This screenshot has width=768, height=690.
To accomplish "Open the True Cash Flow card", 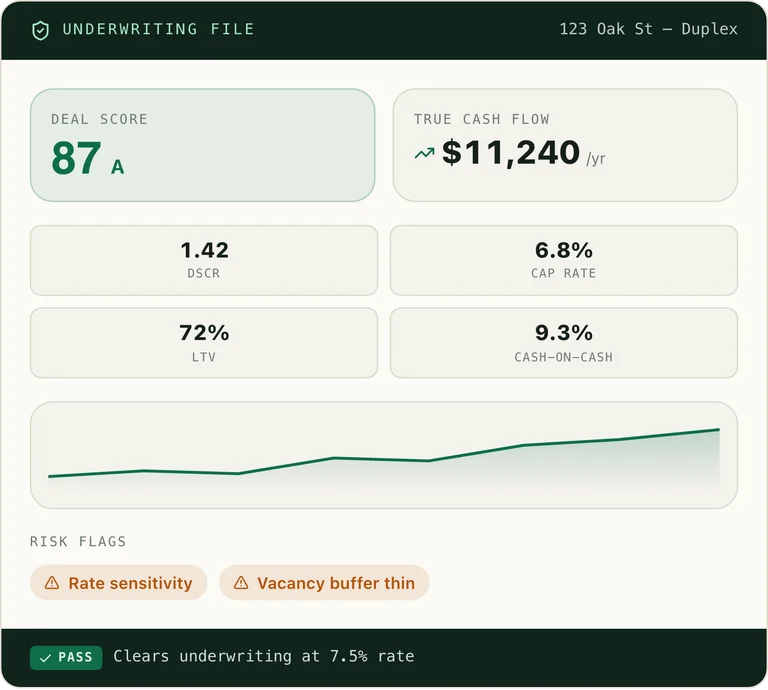I will click(565, 145).
